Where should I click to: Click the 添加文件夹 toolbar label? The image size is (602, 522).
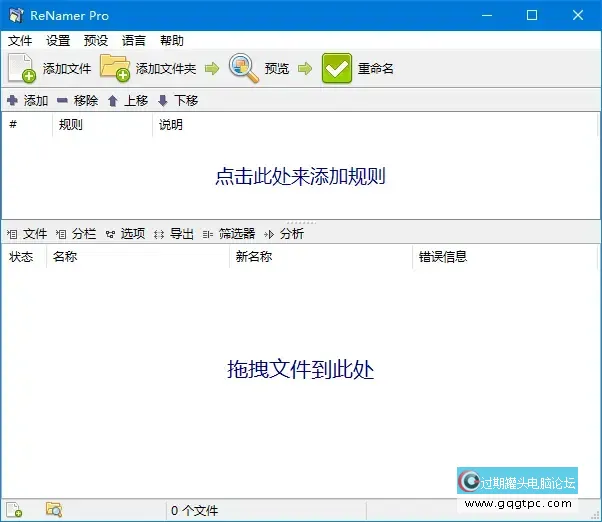166,69
